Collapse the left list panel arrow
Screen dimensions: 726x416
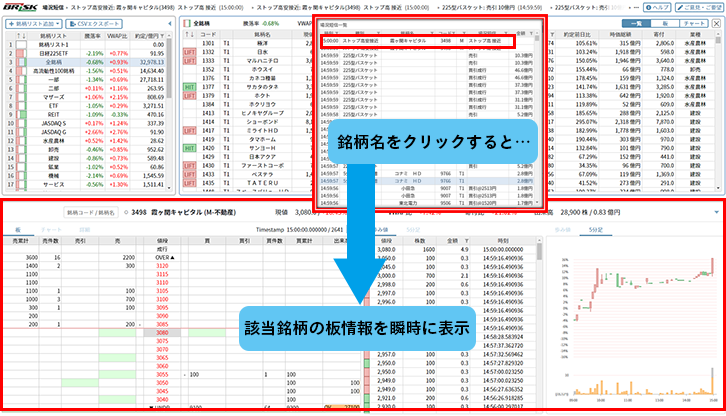coord(170,24)
